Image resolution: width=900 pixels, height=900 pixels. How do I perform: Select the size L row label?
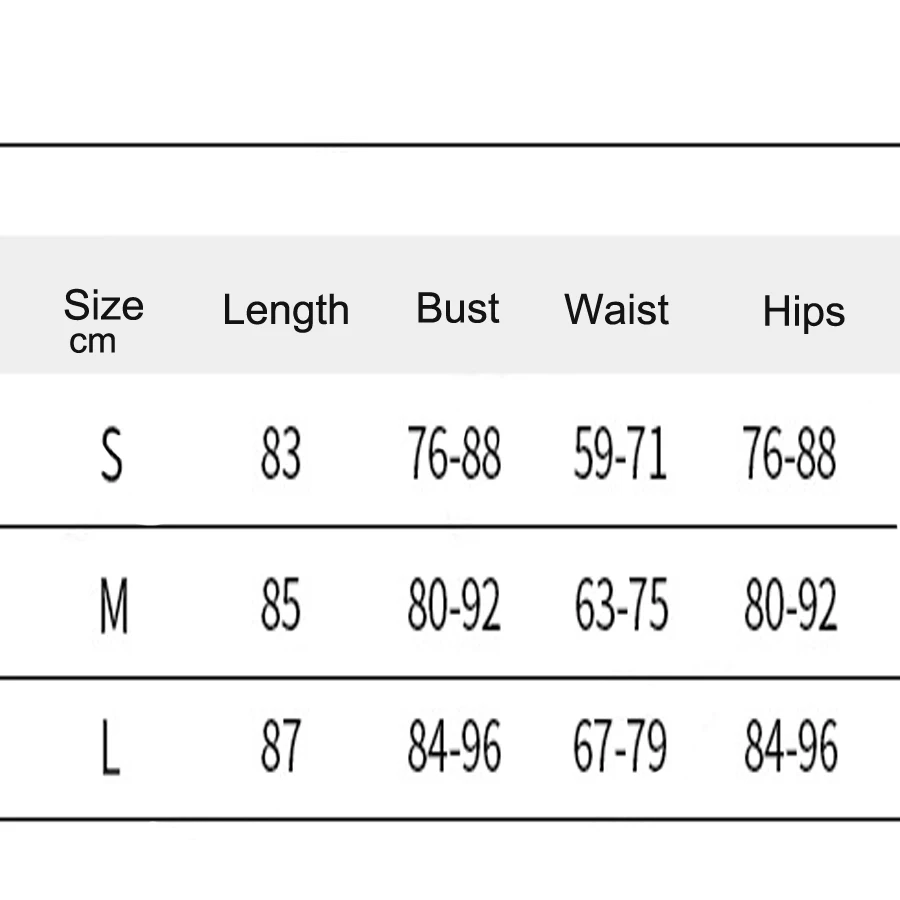110,747
